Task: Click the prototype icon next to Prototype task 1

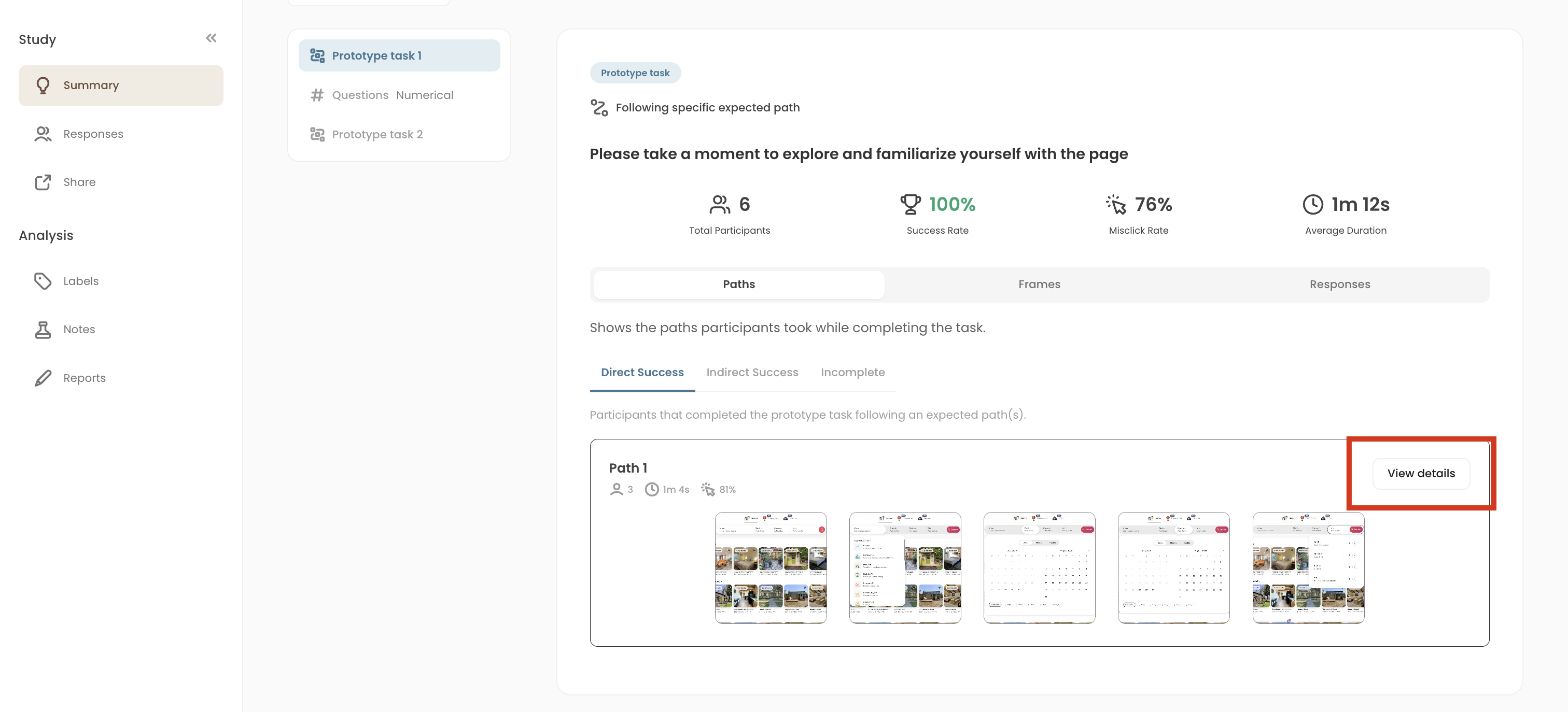Action: [x=317, y=55]
